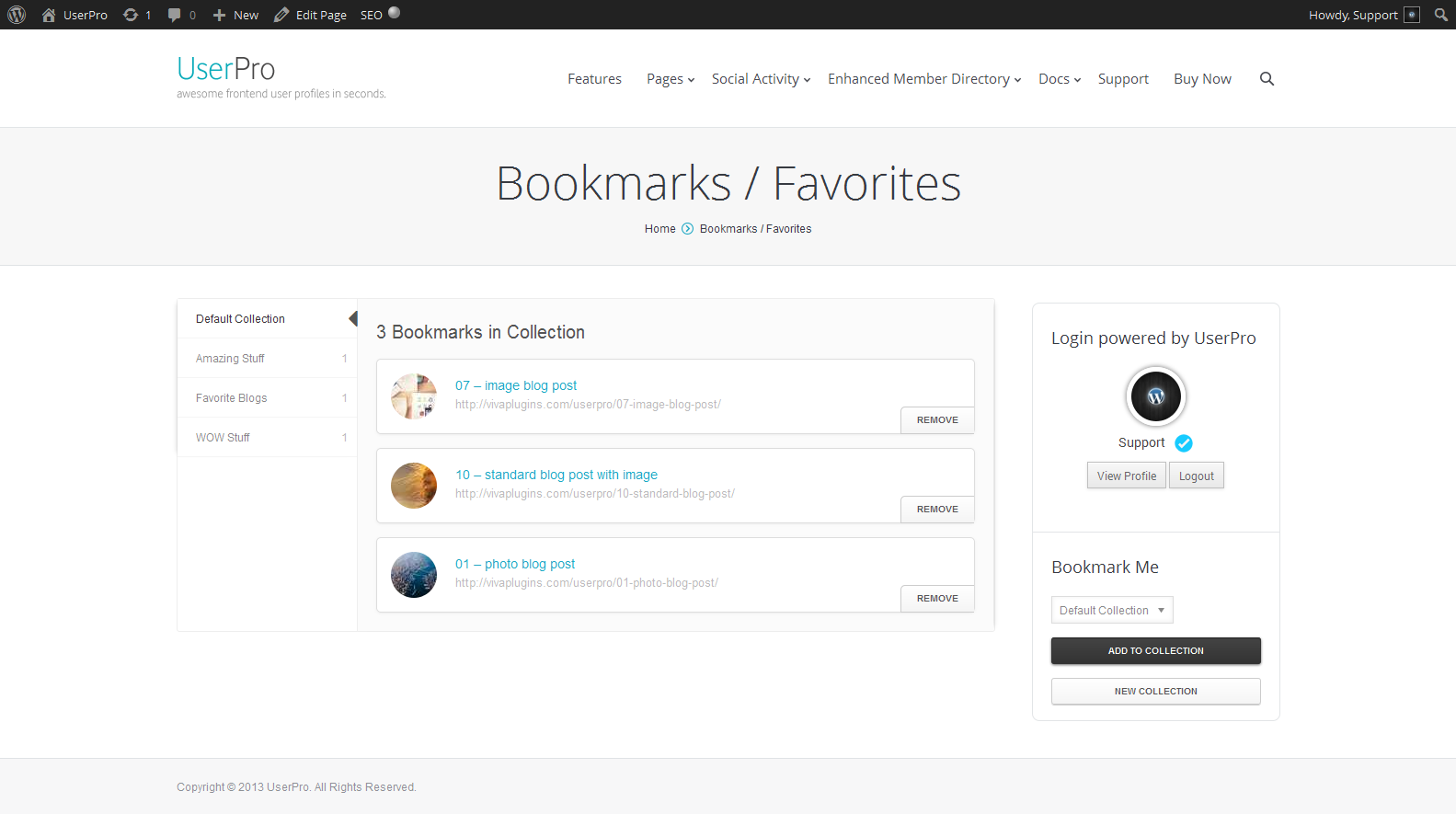Open the admin bar search magnifier
The image size is (1456, 814).
(1441, 15)
